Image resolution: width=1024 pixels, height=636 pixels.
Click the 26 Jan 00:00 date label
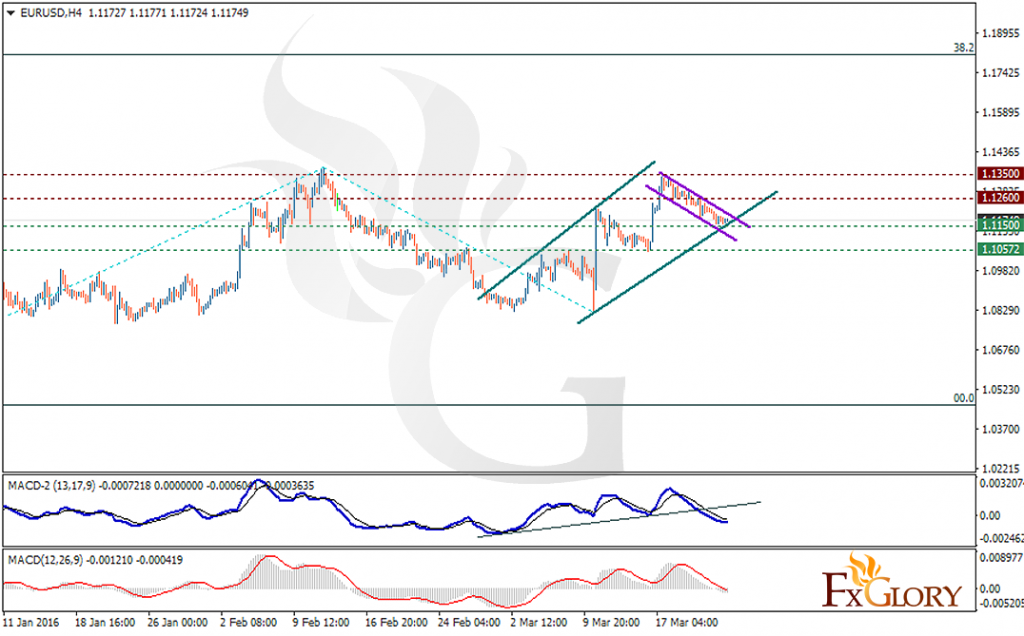click(x=178, y=622)
